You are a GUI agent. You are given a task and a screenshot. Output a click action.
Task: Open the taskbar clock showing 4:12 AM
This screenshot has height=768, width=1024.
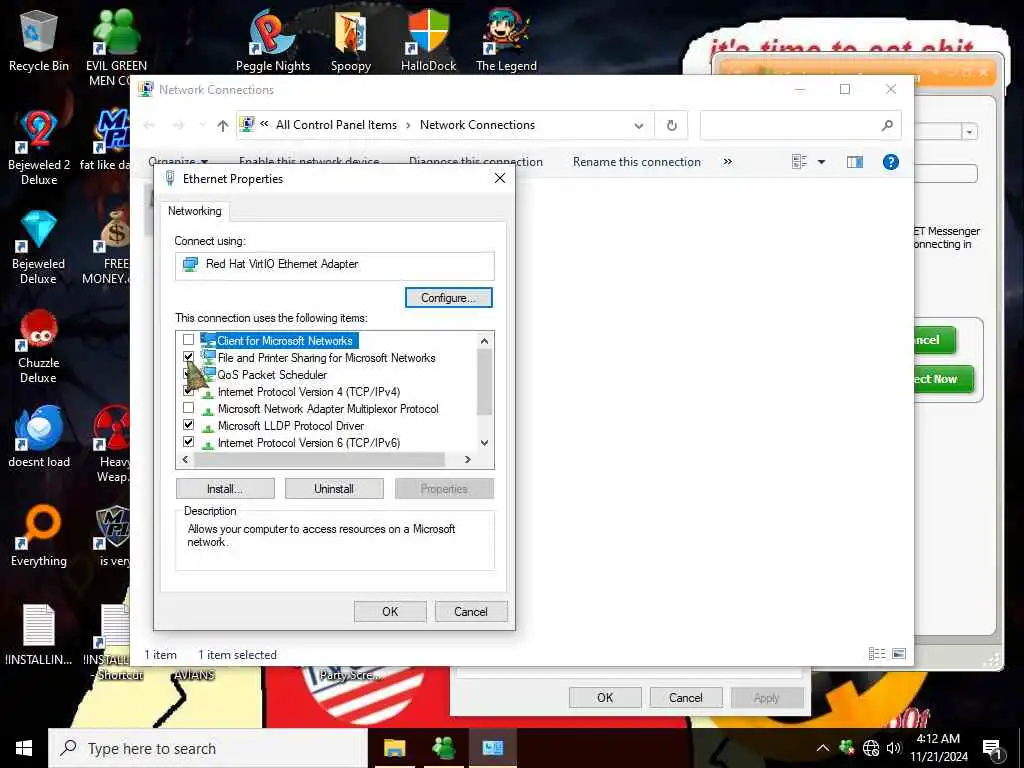(x=938, y=748)
